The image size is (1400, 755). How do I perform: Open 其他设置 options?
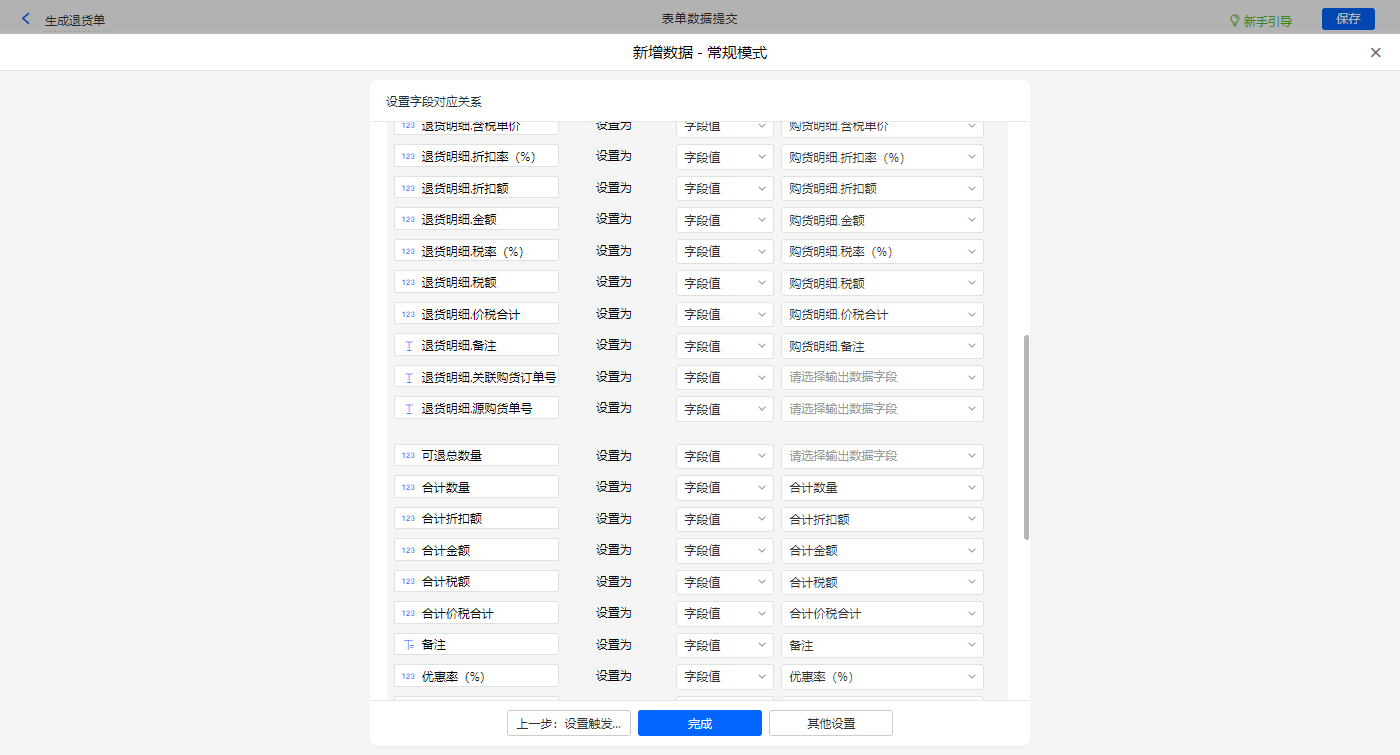tap(830, 723)
